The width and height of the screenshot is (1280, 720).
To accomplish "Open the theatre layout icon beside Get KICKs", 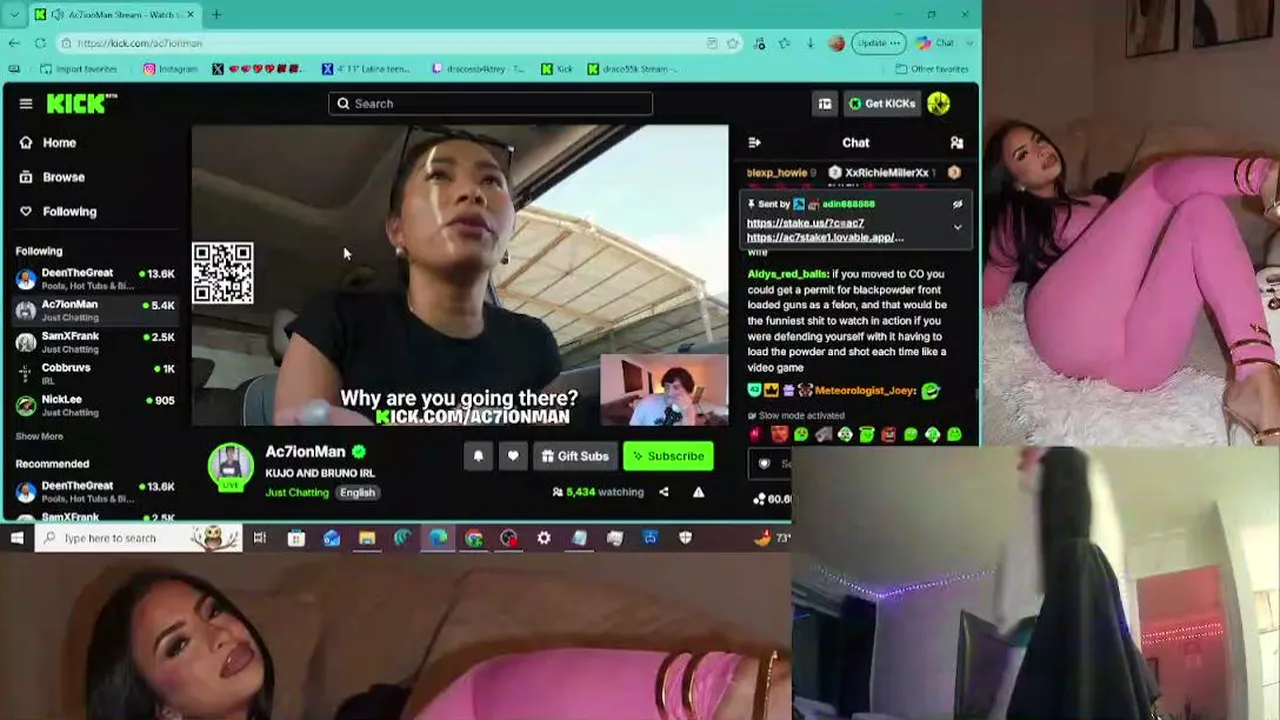I will point(825,103).
